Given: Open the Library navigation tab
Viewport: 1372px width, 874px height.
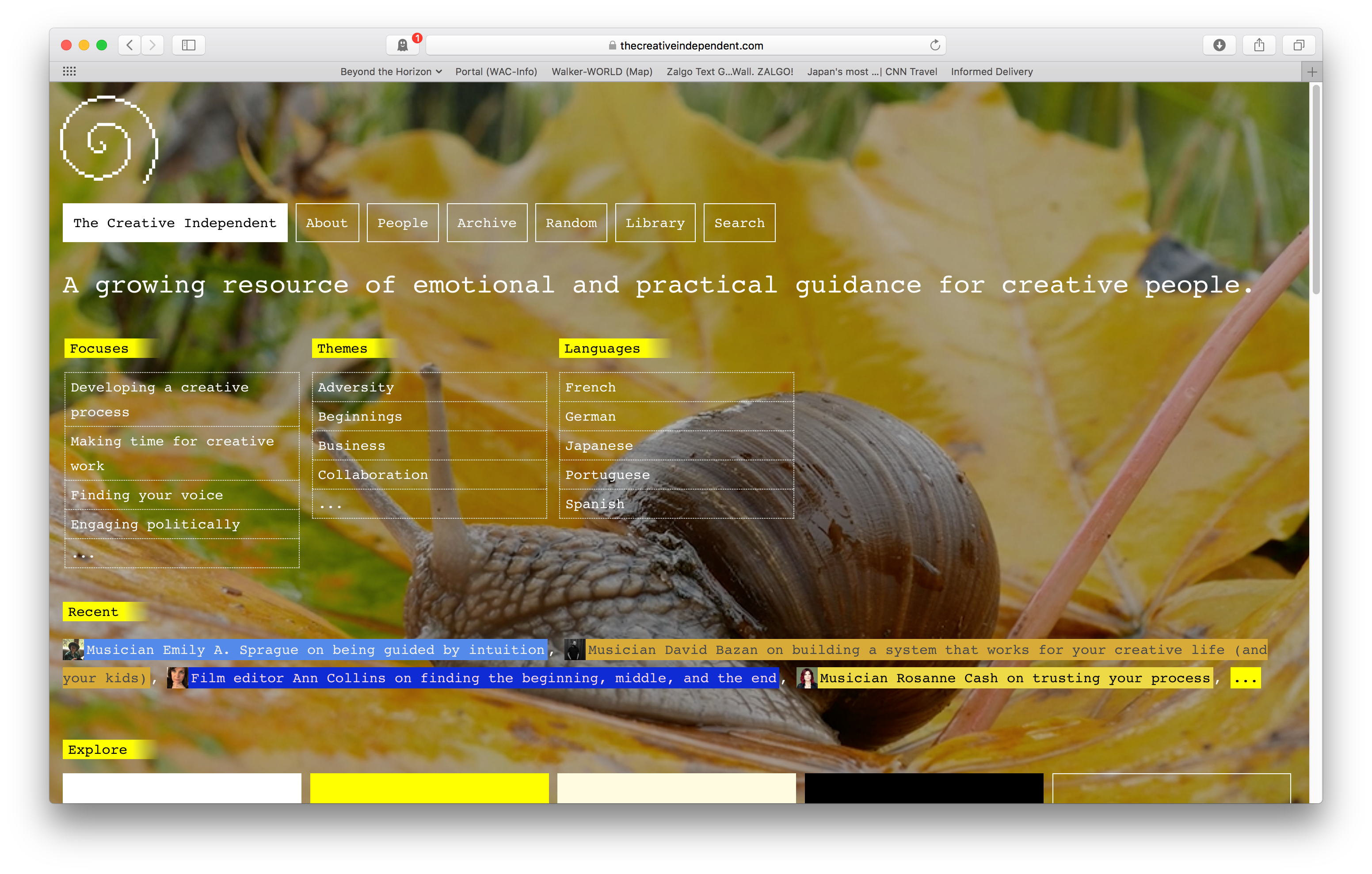Looking at the screenshot, I should click(655, 223).
